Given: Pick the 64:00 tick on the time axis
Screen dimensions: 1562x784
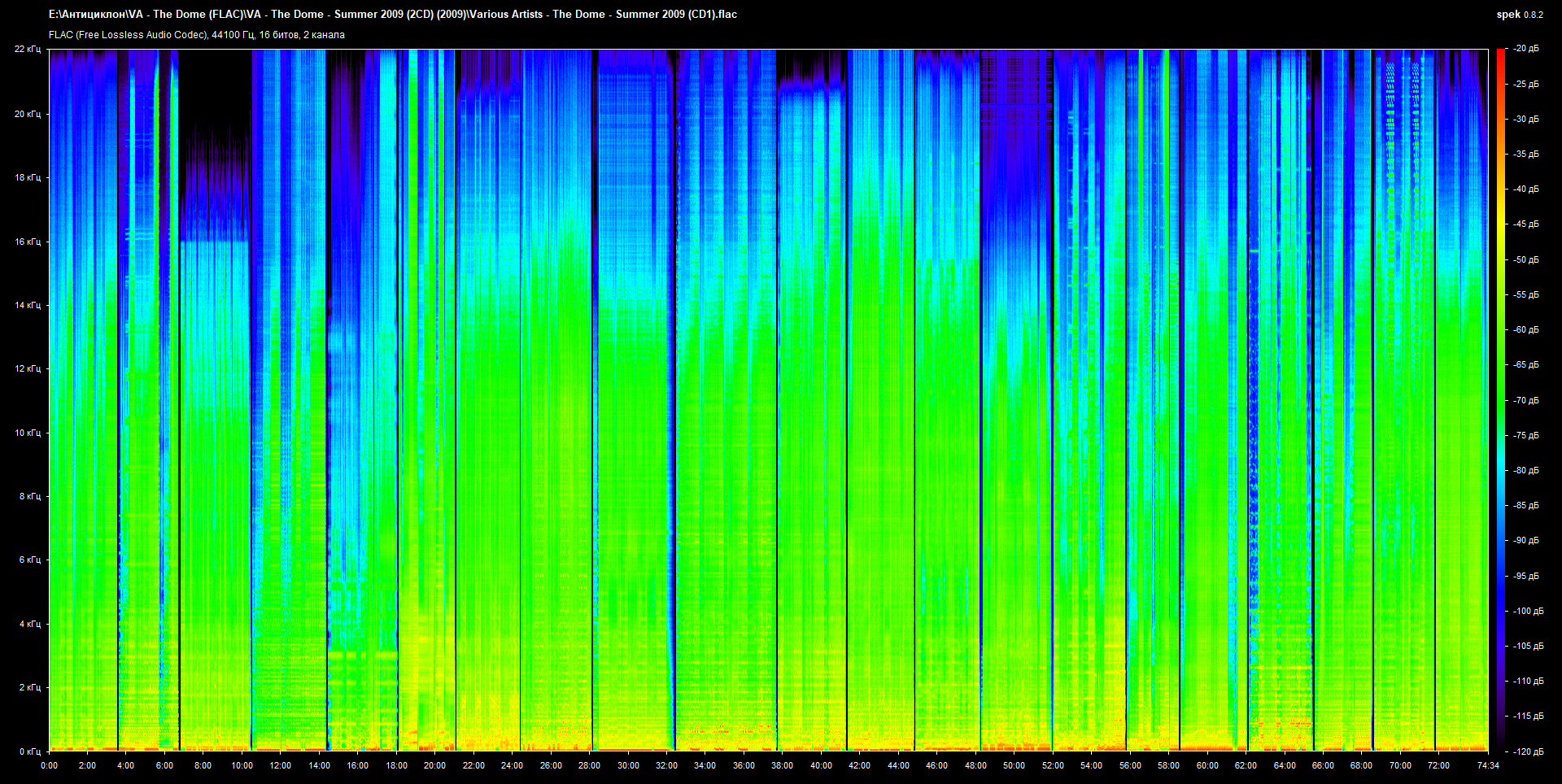Looking at the screenshot, I should (1285, 765).
